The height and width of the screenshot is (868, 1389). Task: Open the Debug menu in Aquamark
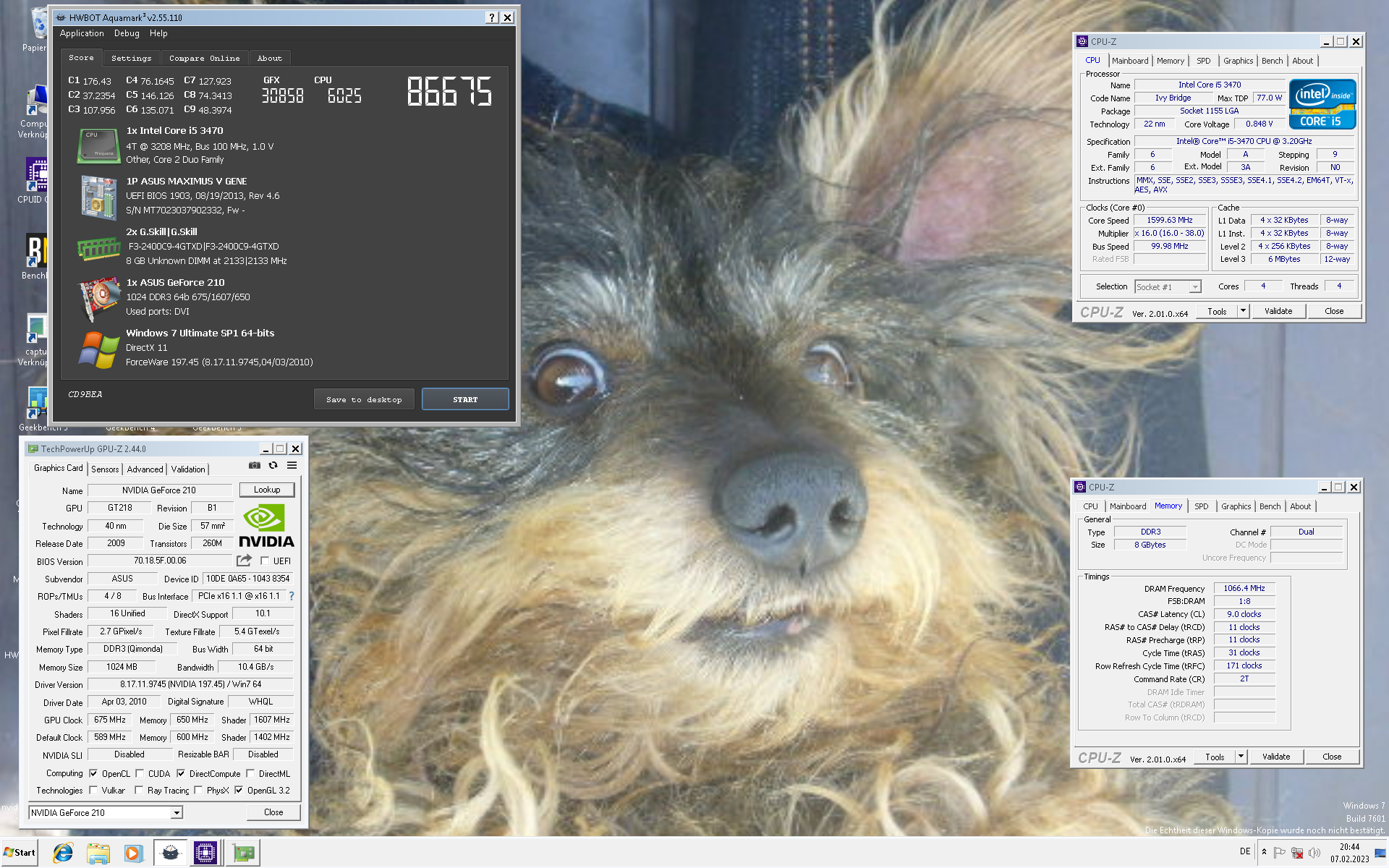click(x=127, y=33)
